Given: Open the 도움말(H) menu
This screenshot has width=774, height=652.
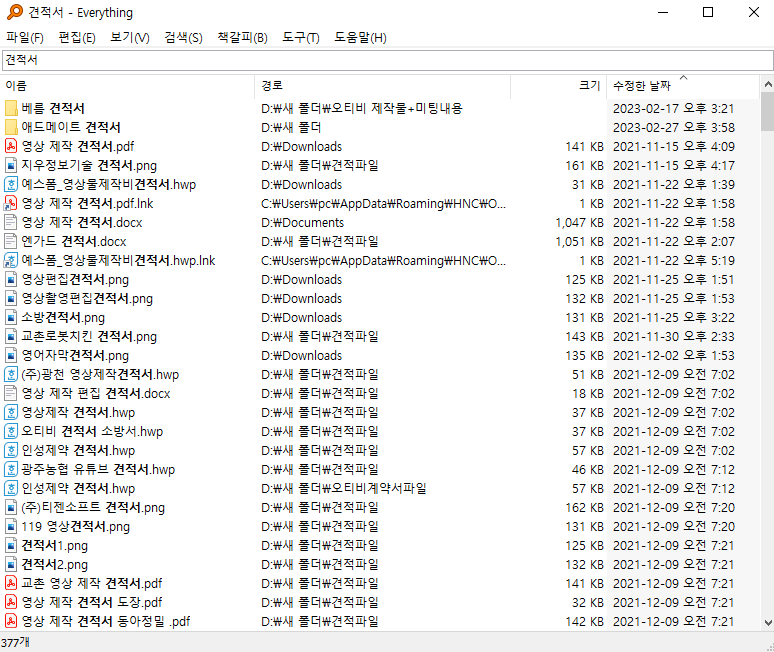Looking at the screenshot, I should tap(360, 38).
